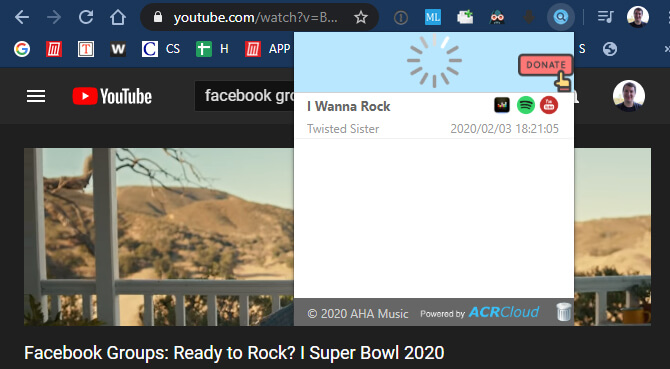Open the YouTube hamburger guide menu

[x=36, y=96]
